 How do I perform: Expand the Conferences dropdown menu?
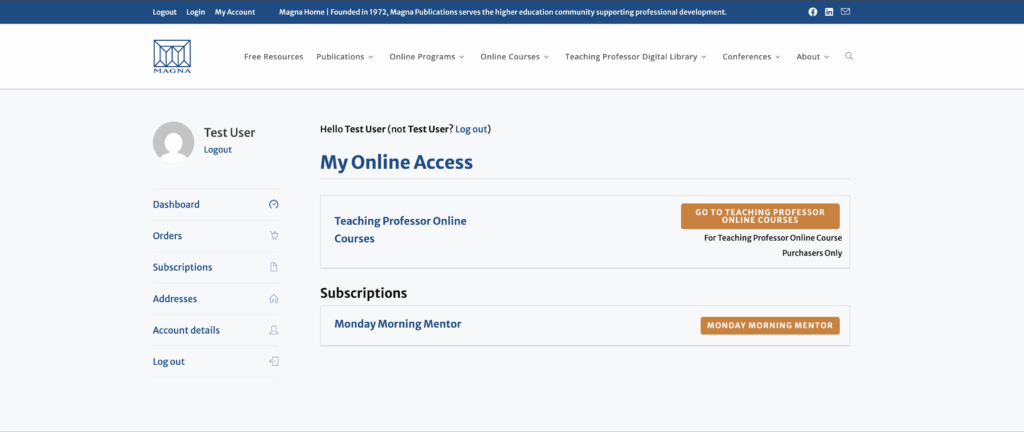point(751,57)
